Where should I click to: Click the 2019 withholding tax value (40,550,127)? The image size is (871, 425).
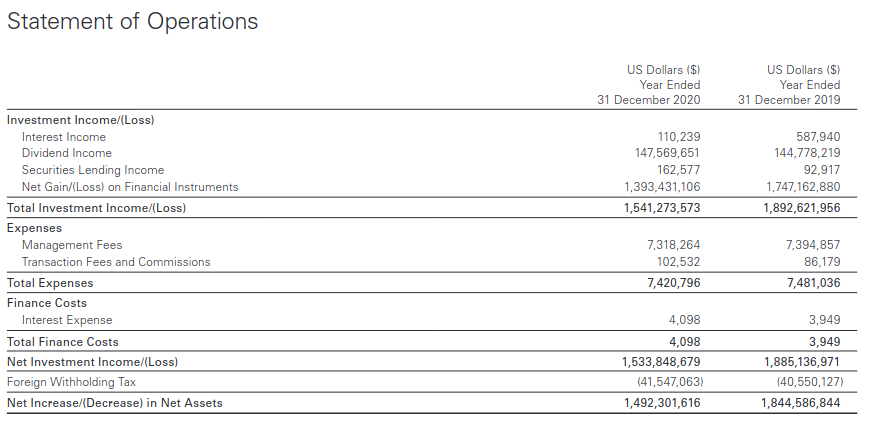(808, 382)
